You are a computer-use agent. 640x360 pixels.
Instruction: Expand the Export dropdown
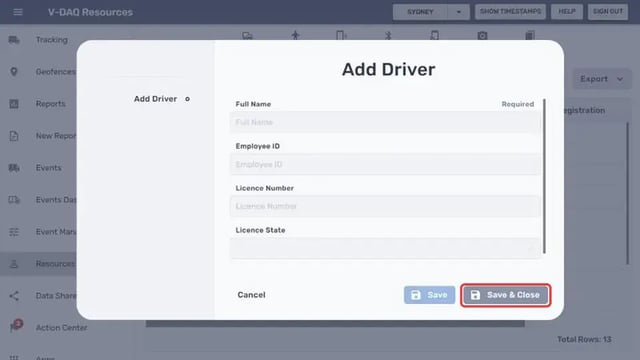point(602,79)
